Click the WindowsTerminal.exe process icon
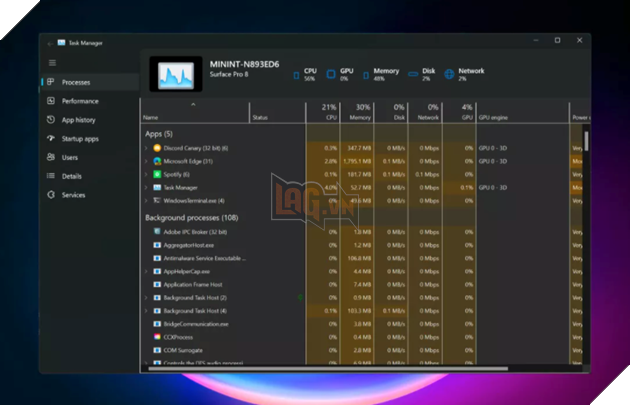This screenshot has height=405, width=630. pyautogui.click(x=157, y=200)
